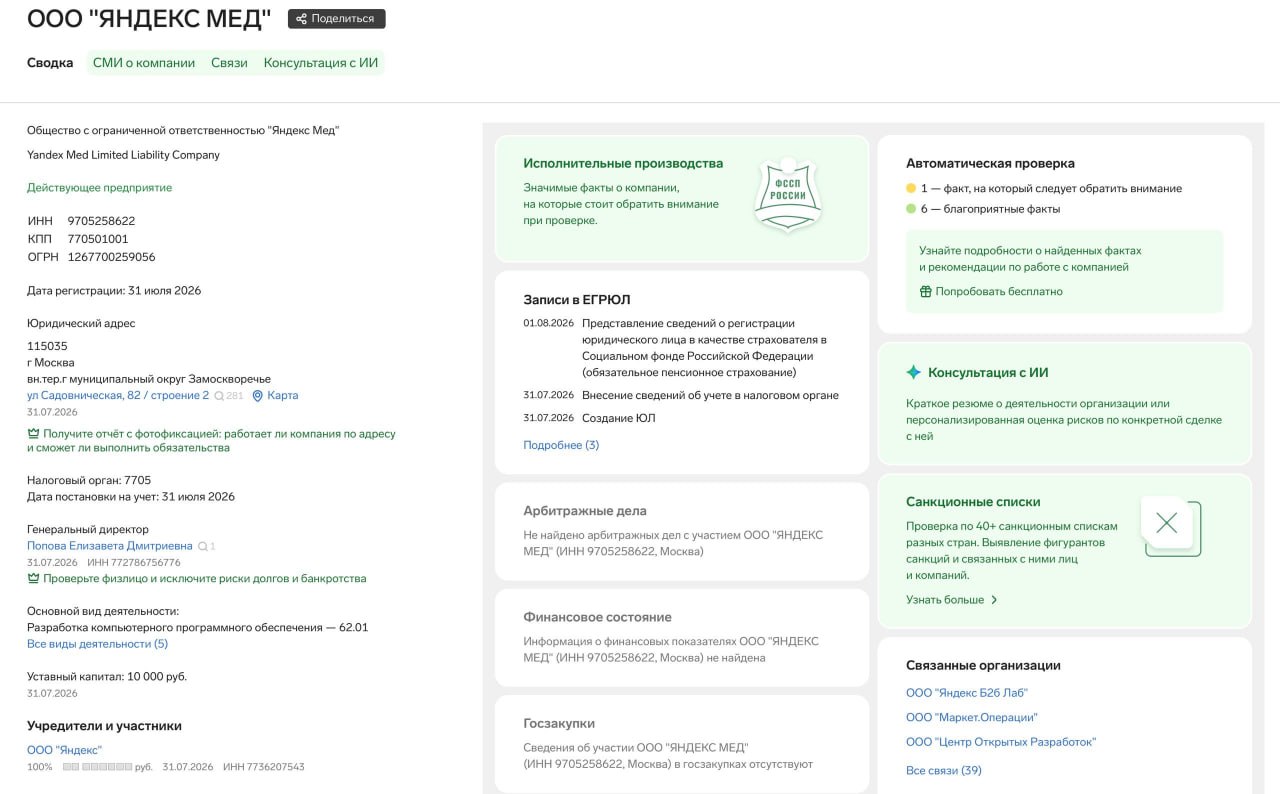Open Все связи (39) link
The width and height of the screenshot is (1280, 794).
[944, 771]
